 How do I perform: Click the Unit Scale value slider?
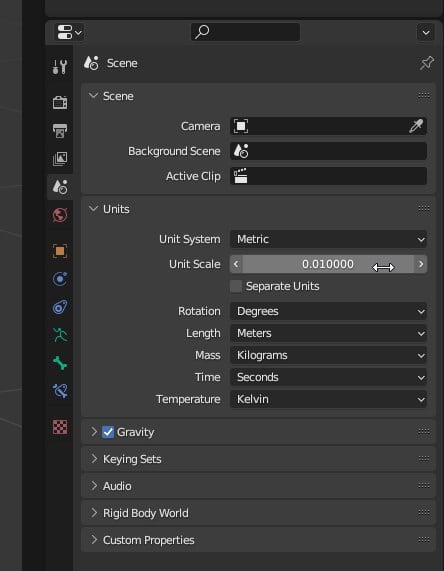click(328, 264)
